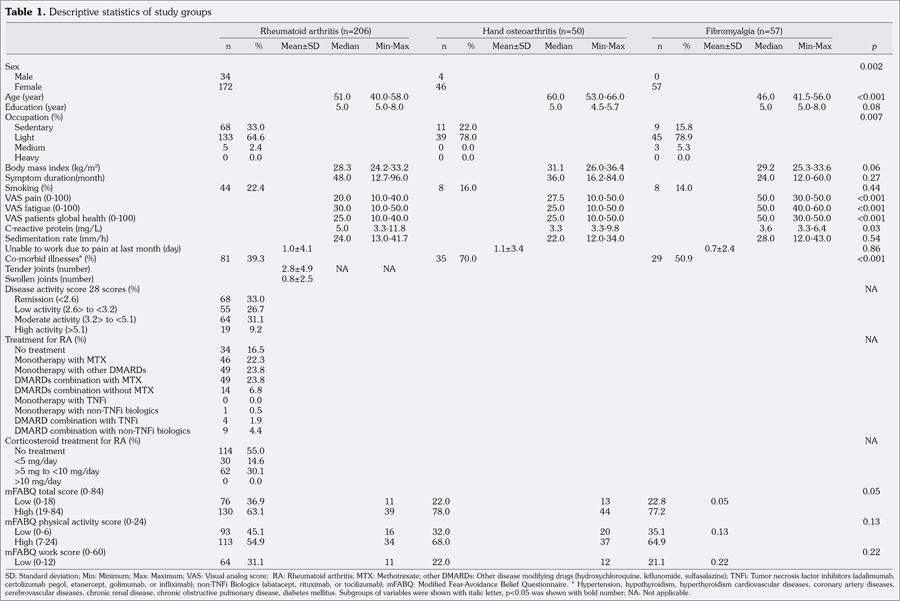The height and width of the screenshot is (601, 900).
Task: Click the mFABQ total score (0-84) label
Action: (53, 491)
